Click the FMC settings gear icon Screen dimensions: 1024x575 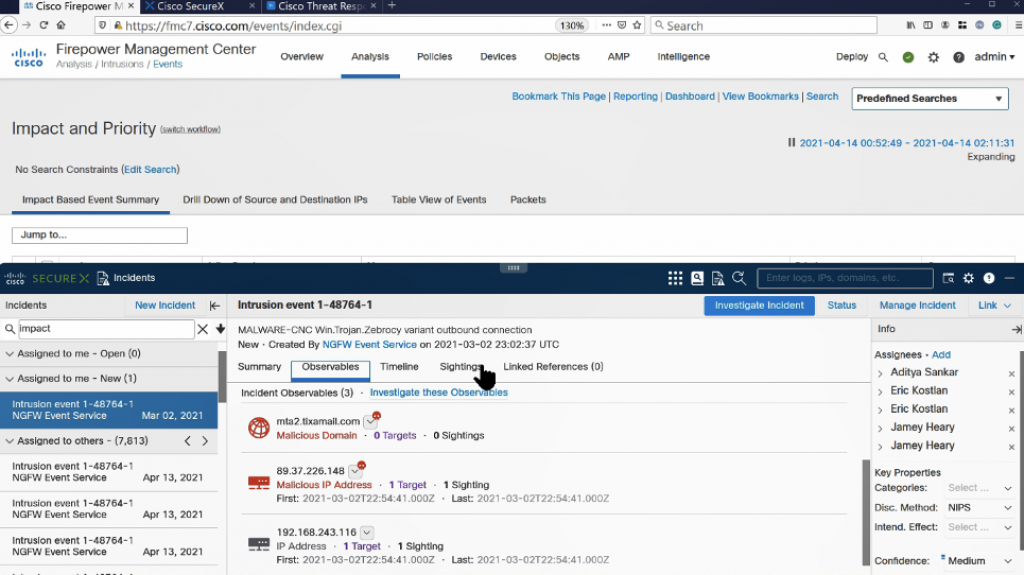tap(933, 57)
